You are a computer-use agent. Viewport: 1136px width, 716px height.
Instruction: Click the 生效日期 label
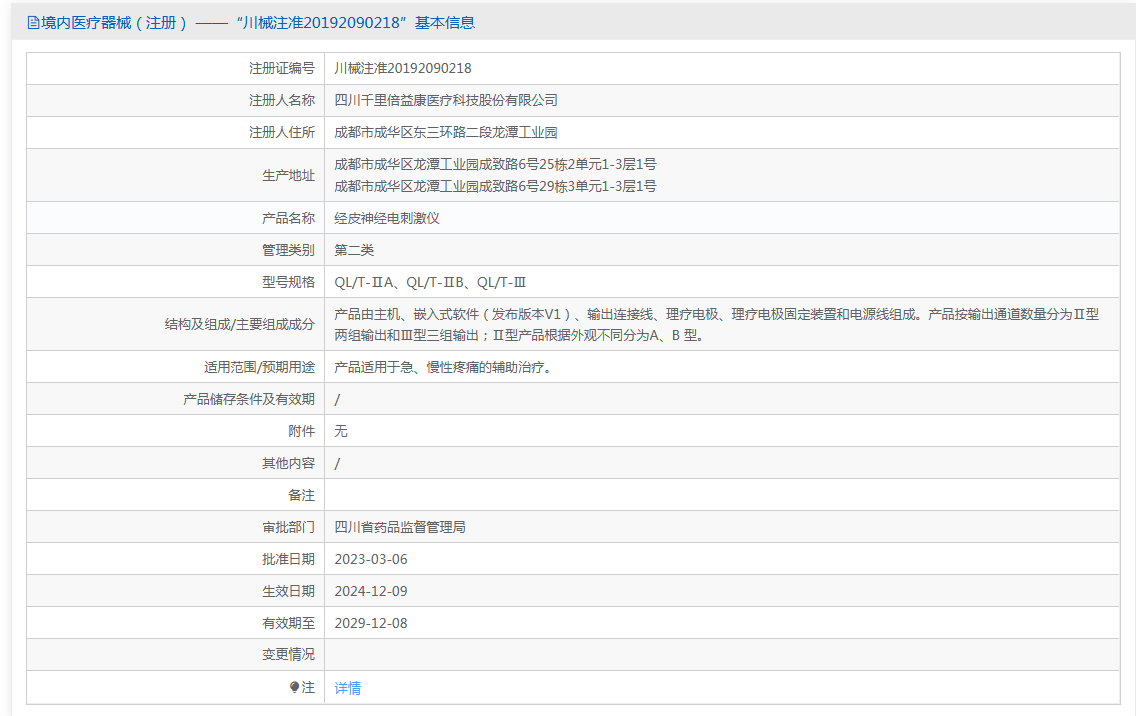pyautogui.click(x=288, y=591)
